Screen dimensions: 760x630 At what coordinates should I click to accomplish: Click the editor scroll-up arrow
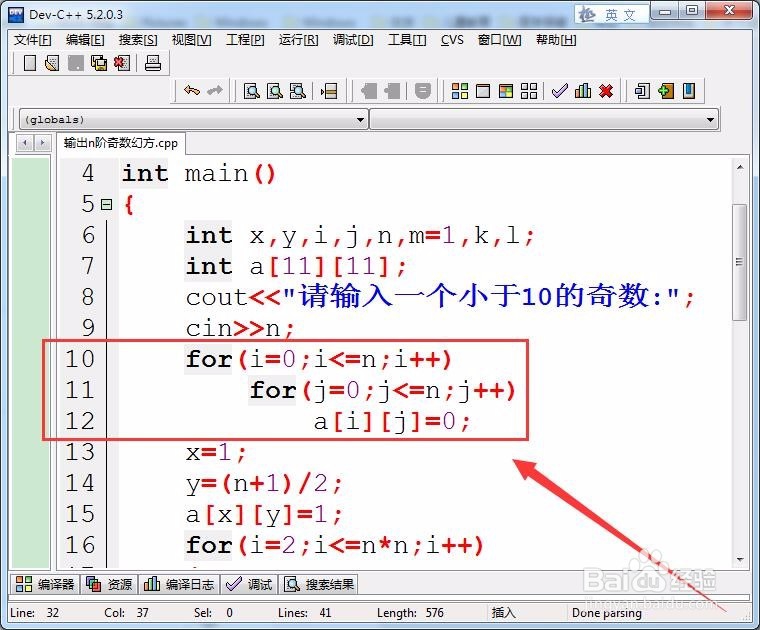[x=740, y=168]
